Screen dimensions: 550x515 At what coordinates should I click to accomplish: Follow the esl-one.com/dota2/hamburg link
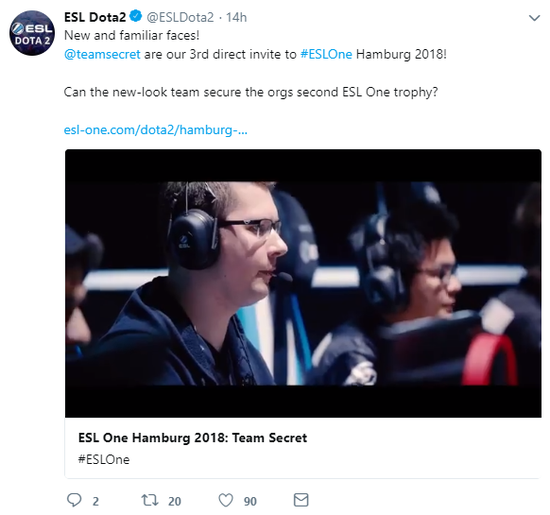point(155,130)
